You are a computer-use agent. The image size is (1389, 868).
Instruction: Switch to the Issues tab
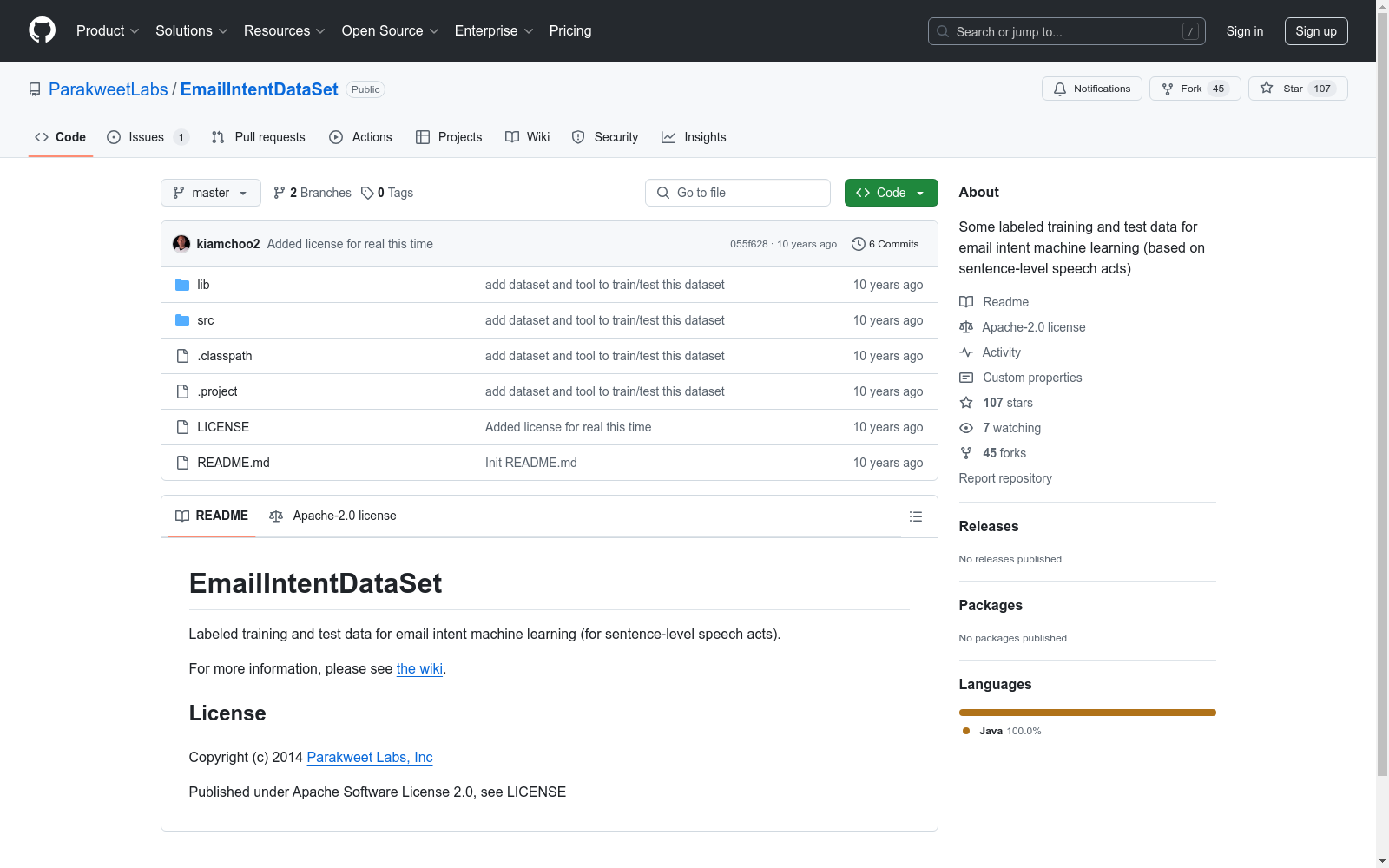pyautogui.click(x=148, y=137)
